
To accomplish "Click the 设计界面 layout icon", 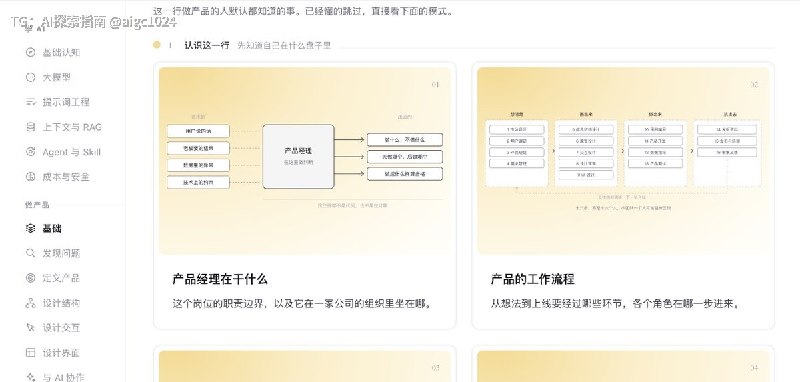I will [x=30, y=352].
